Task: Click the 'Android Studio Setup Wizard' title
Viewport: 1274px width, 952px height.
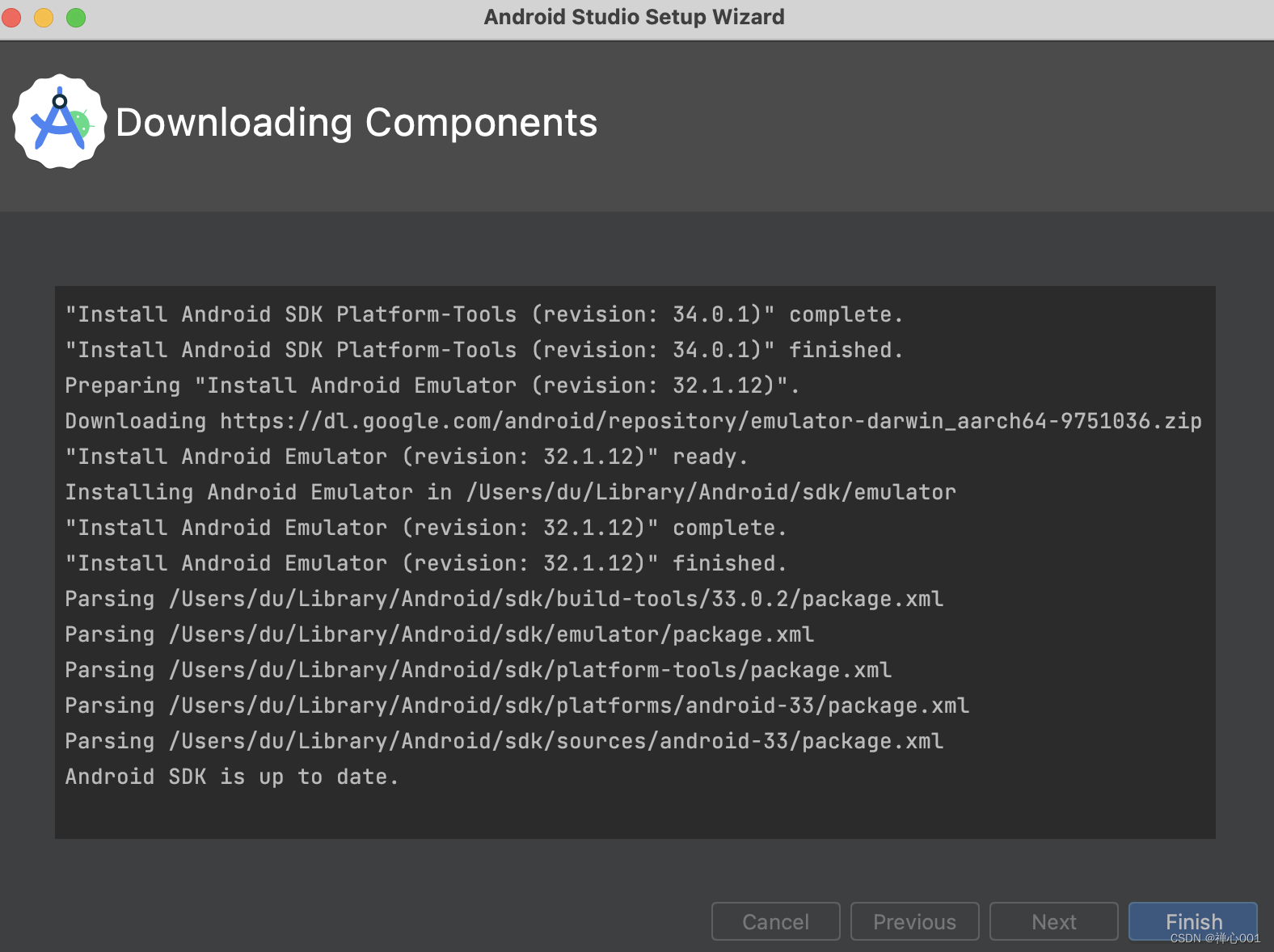Action: click(635, 17)
